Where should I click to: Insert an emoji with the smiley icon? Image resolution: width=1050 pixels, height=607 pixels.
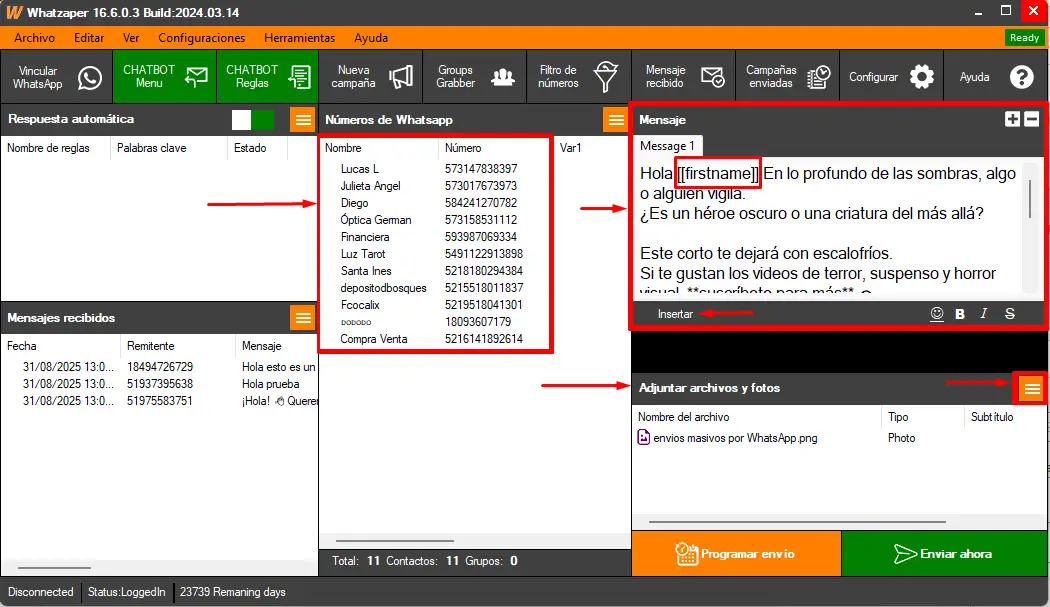(937, 314)
